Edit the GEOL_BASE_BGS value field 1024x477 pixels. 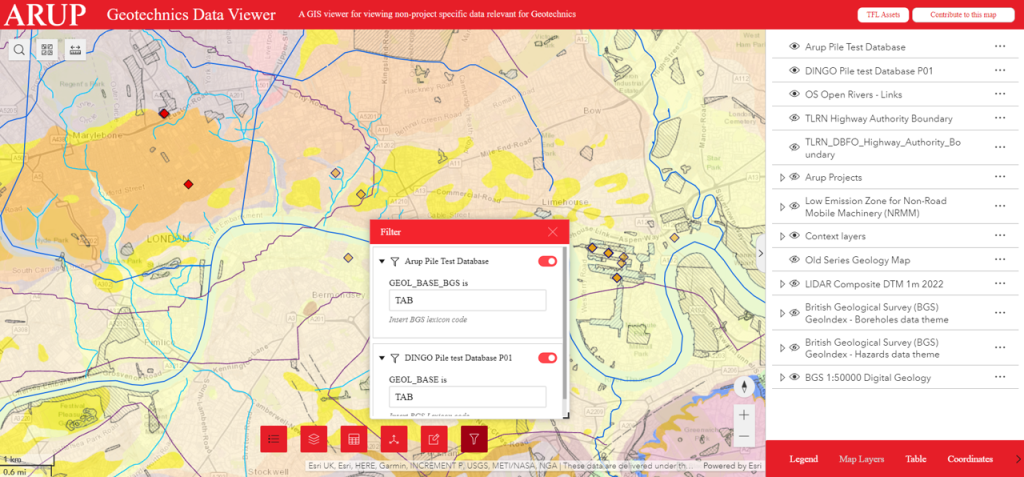point(468,301)
